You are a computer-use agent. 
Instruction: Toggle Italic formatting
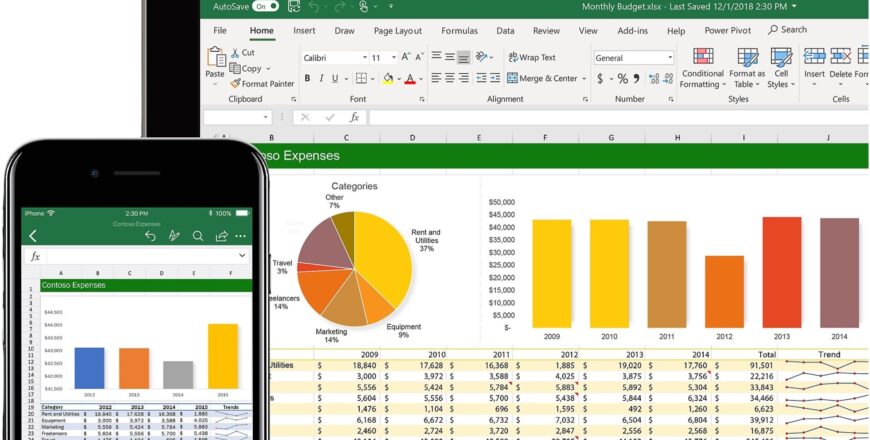[321, 79]
